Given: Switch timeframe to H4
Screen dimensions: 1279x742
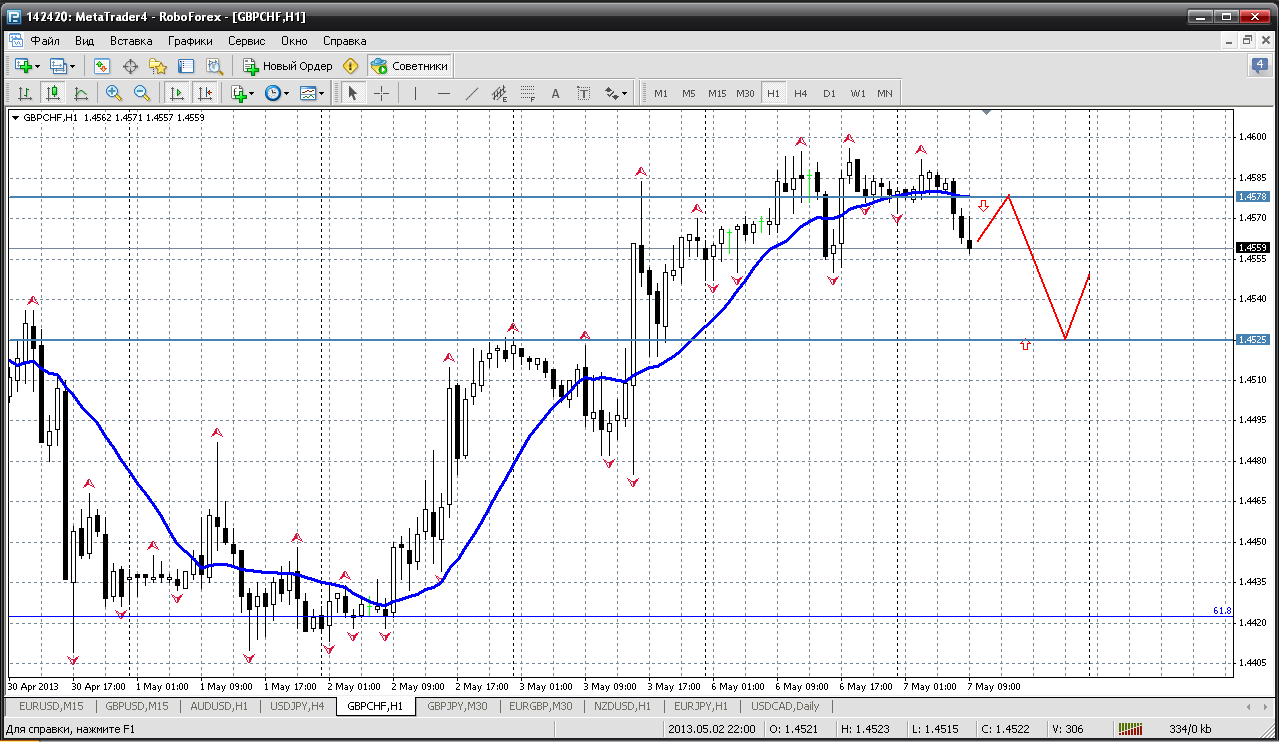Looking at the screenshot, I should pyautogui.click(x=801, y=93).
